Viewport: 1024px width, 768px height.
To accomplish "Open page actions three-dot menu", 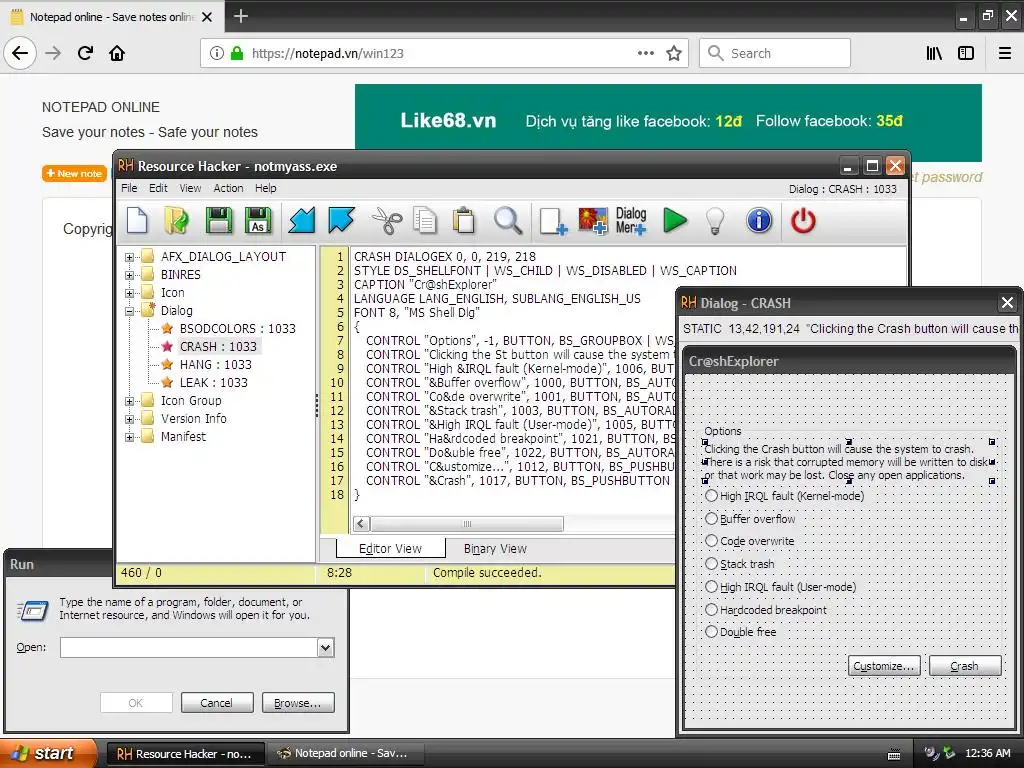I will [646, 53].
